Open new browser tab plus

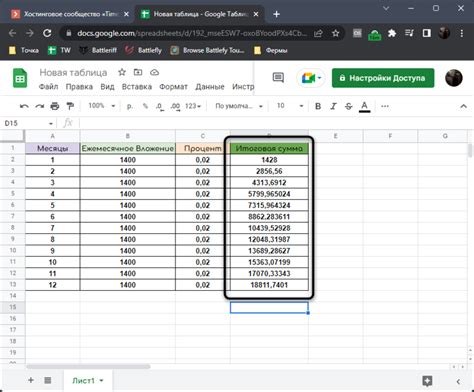[x=276, y=14]
